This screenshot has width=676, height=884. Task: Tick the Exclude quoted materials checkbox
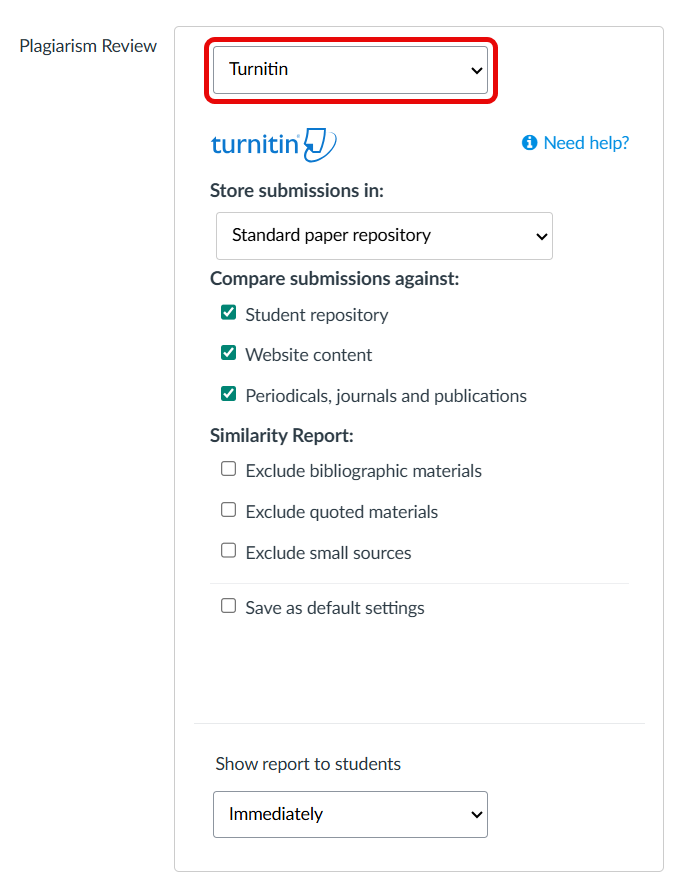point(229,510)
